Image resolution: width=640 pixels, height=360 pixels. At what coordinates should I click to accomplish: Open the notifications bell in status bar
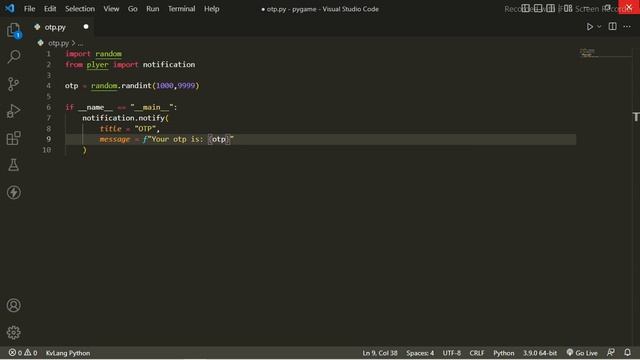[x=627, y=352]
